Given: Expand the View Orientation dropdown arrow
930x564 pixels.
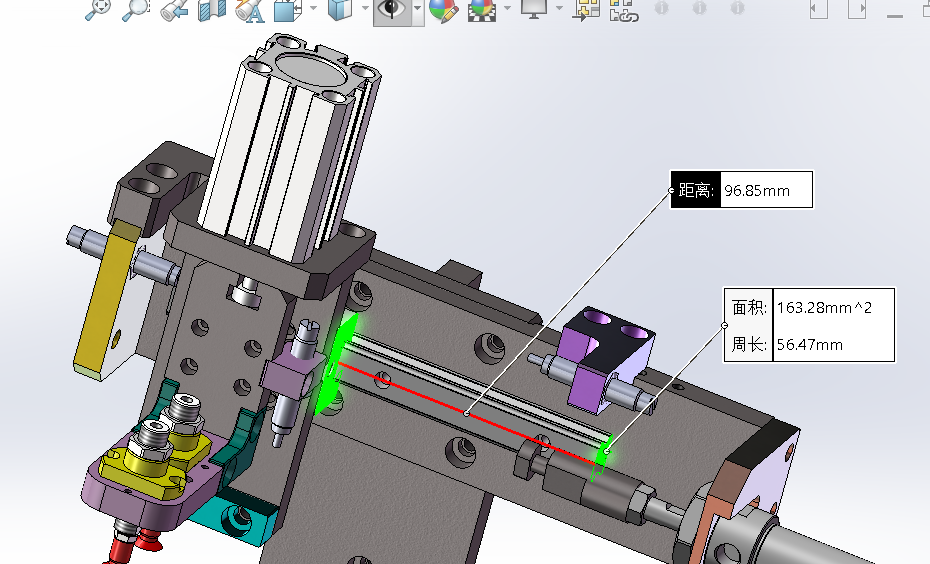Looking at the screenshot, I should click(x=313, y=8).
